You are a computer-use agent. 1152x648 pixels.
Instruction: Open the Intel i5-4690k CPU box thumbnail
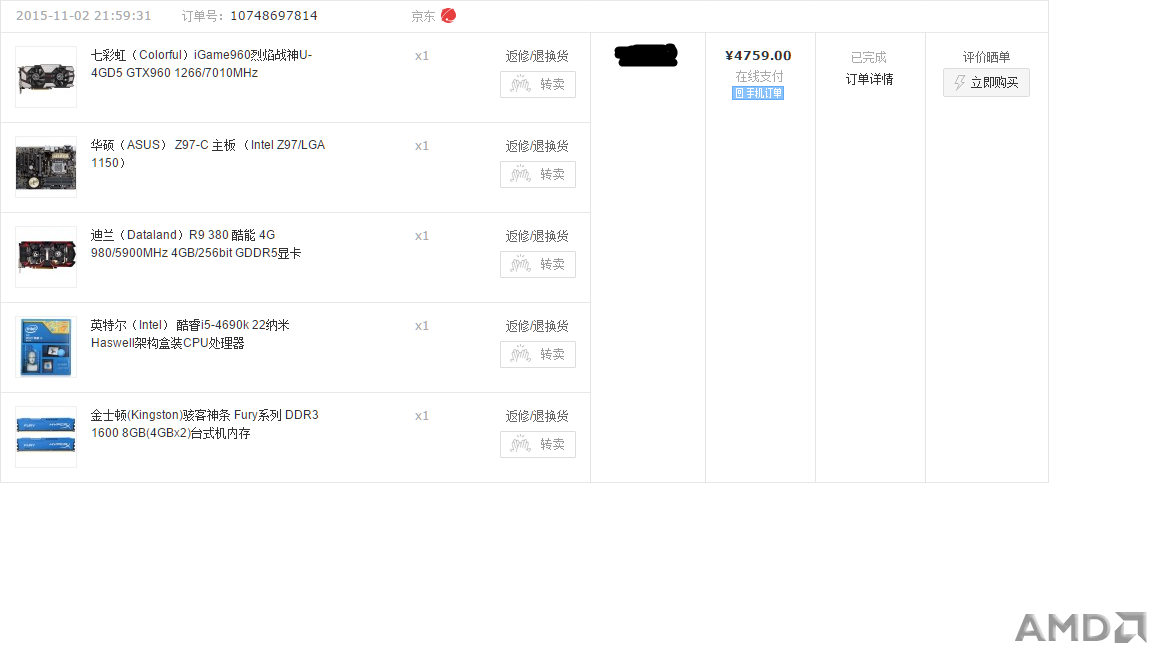pos(46,347)
